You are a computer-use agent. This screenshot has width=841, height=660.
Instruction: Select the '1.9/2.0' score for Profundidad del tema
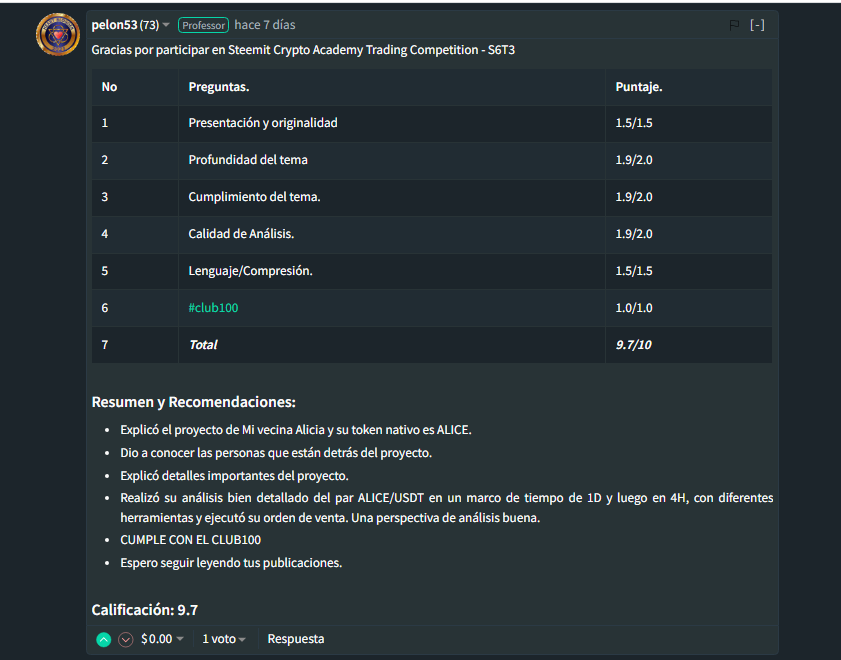coord(634,160)
